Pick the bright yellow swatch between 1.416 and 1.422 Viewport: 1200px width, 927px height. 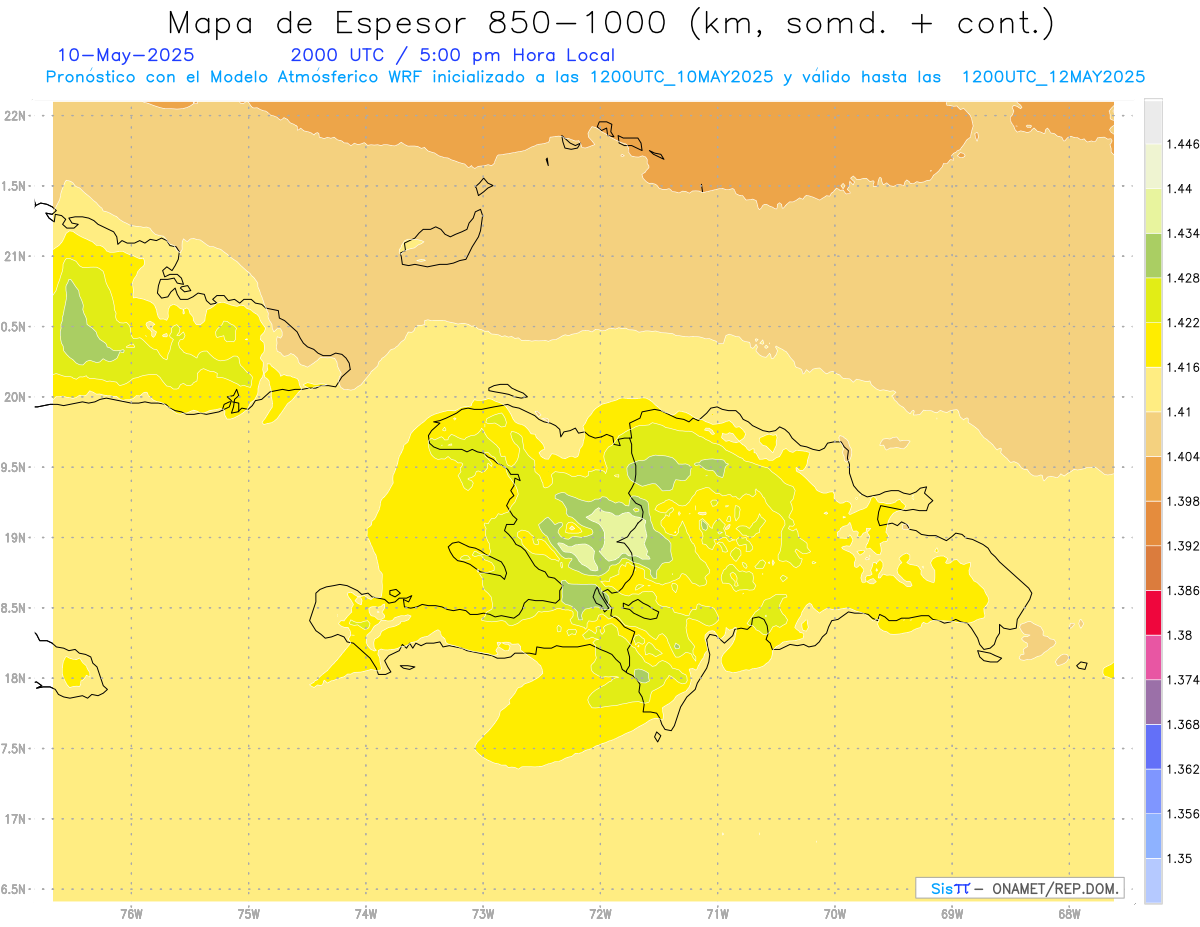tap(1153, 344)
